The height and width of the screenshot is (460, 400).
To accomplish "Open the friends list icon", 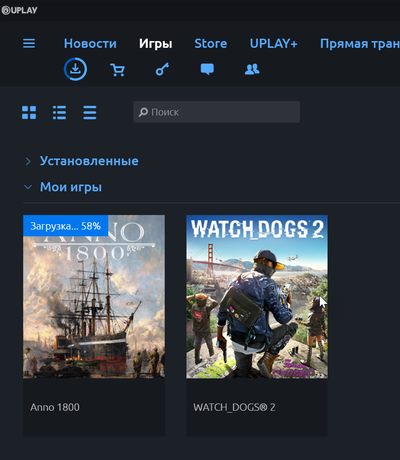I will (x=252, y=69).
